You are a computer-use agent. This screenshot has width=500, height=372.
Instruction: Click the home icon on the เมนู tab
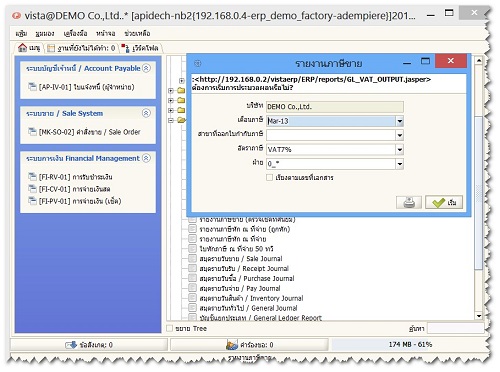[x=22, y=48]
